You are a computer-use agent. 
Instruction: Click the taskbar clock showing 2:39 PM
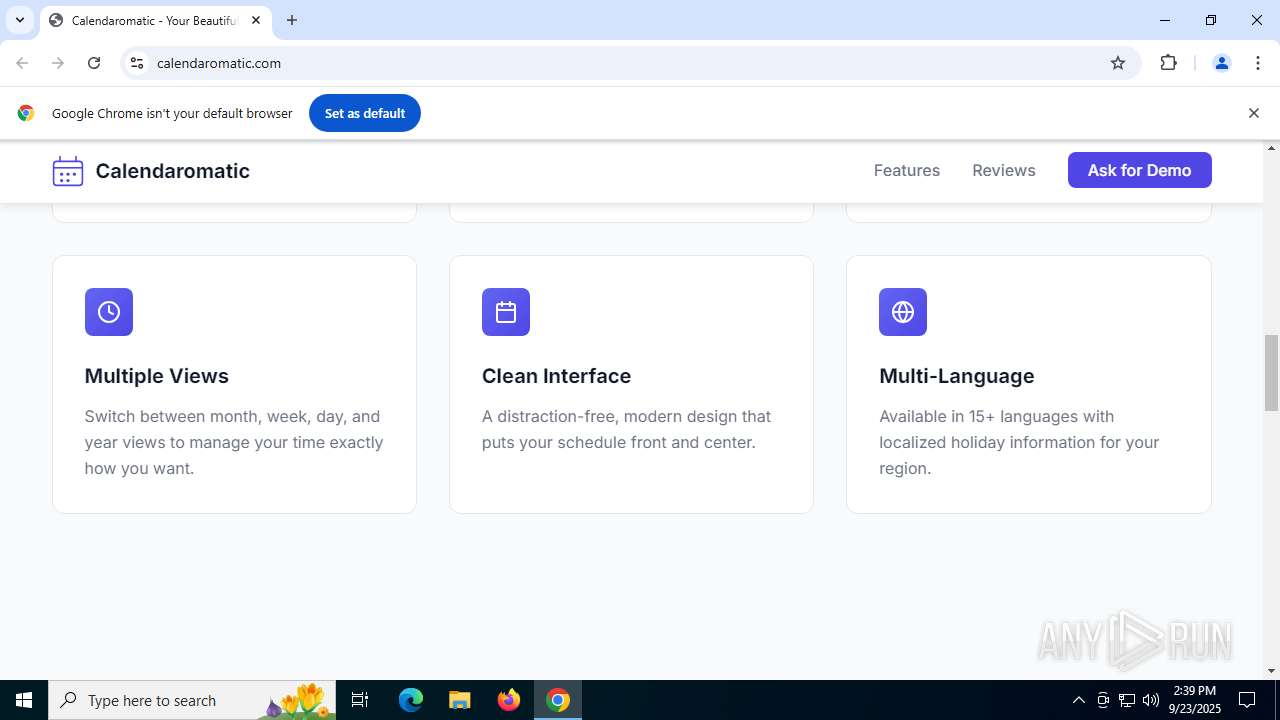pyautogui.click(x=1195, y=700)
